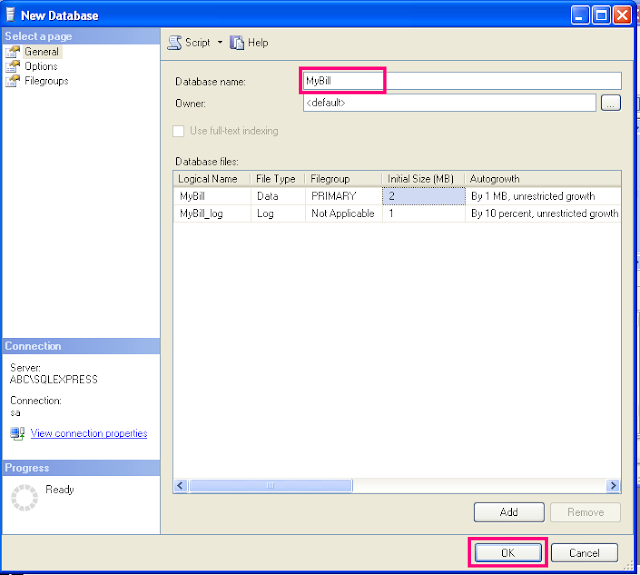
Task: Maximize the New Database window
Action: point(601,16)
